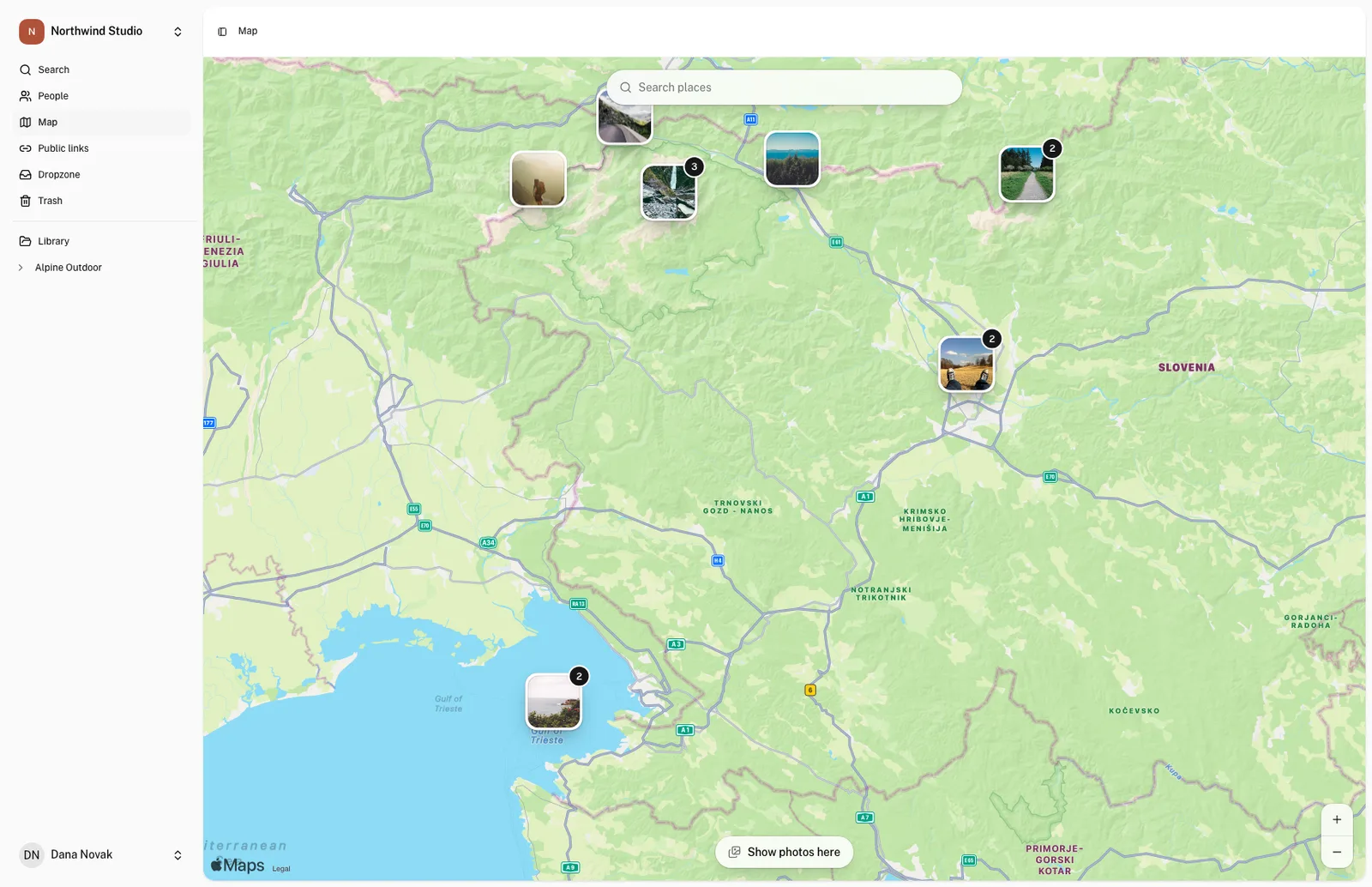Open the foggy hiker photo marker

(x=539, y=179)
